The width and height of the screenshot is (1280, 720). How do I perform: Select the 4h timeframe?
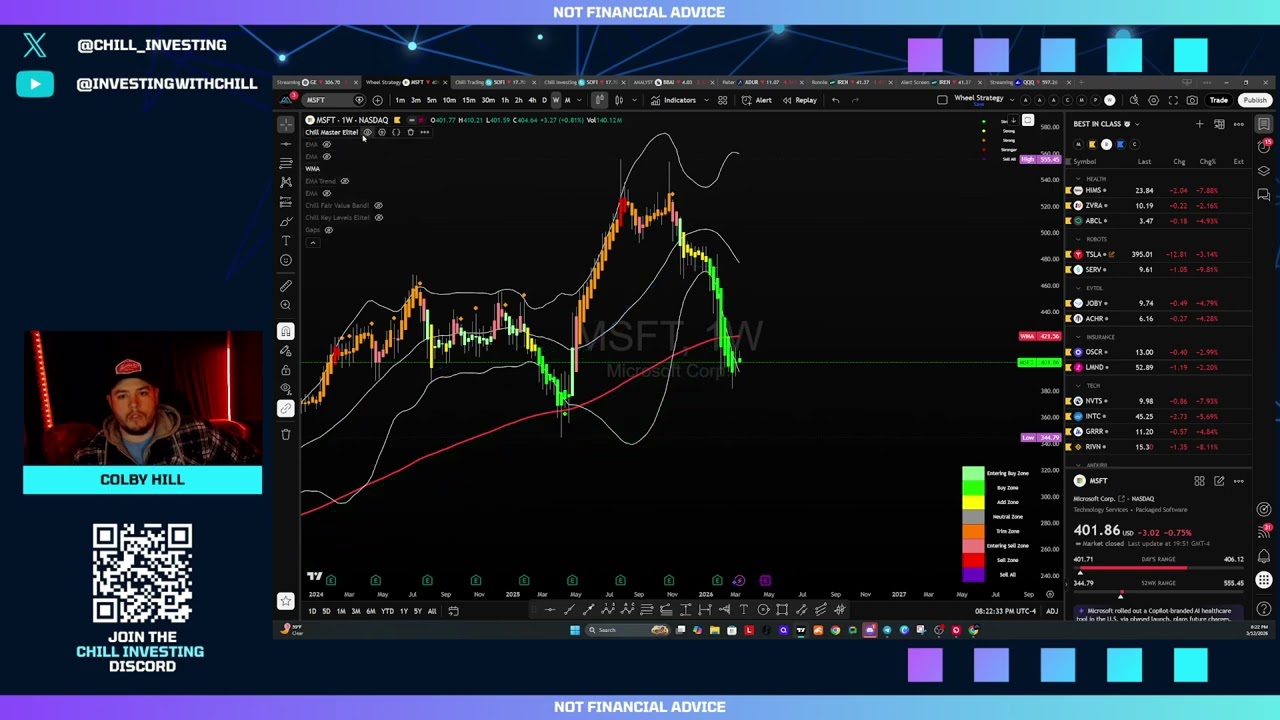point(532,100)
